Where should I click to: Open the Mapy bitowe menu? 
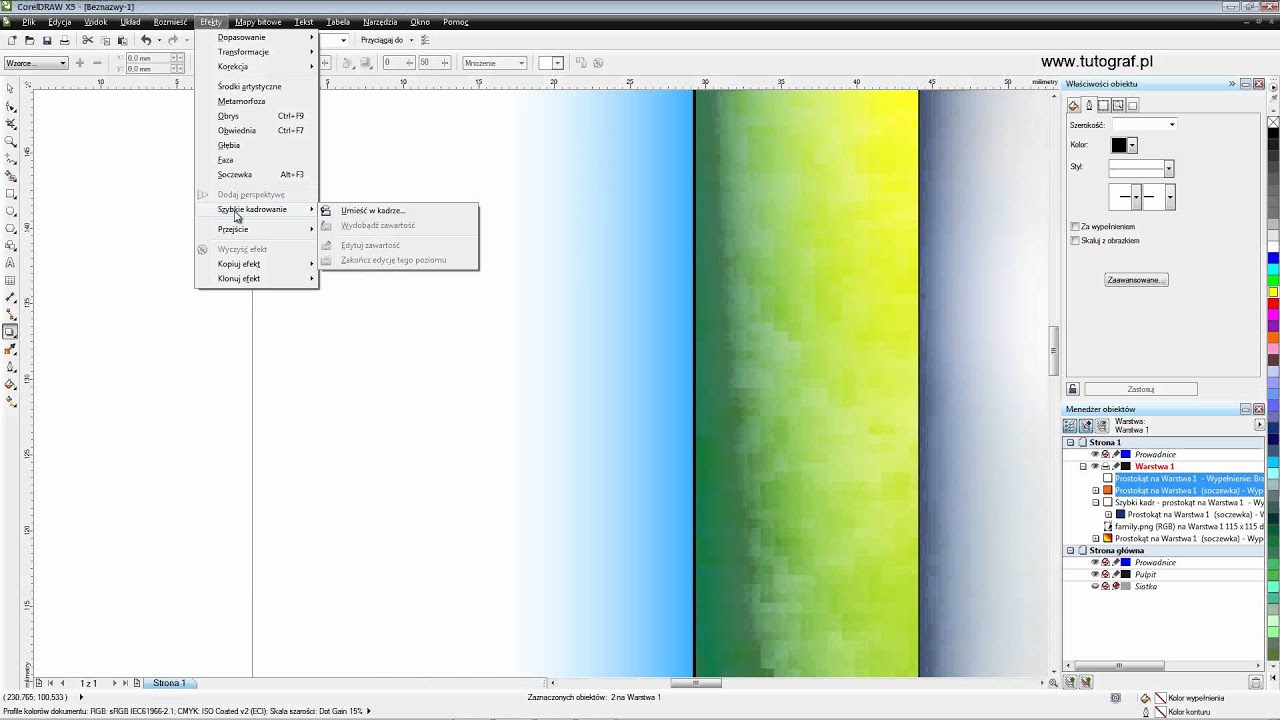click(x=258, y=22)
